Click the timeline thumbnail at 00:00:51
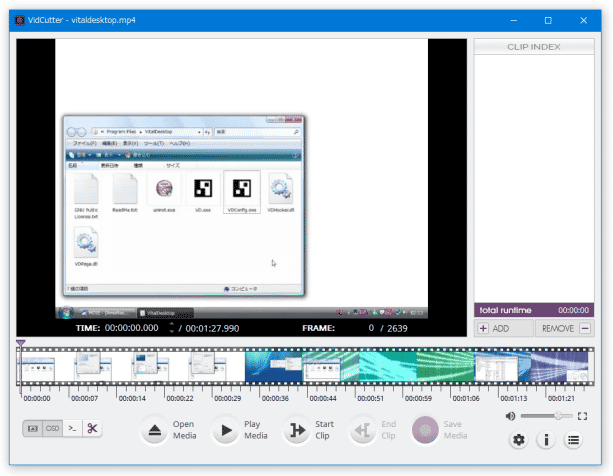The image size is (613, 476). [x=388, y=366]
